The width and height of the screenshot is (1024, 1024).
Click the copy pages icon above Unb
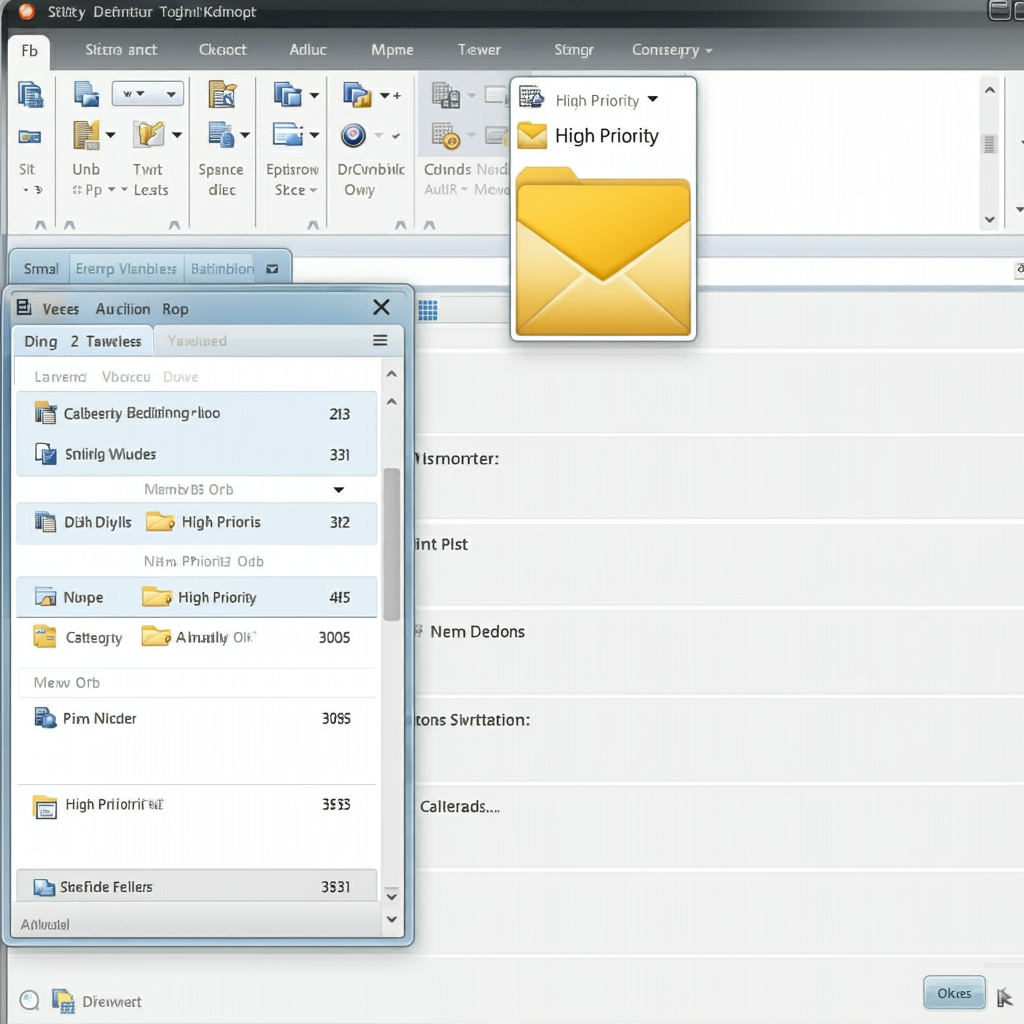pyautogui.click(x=86, y=94)
